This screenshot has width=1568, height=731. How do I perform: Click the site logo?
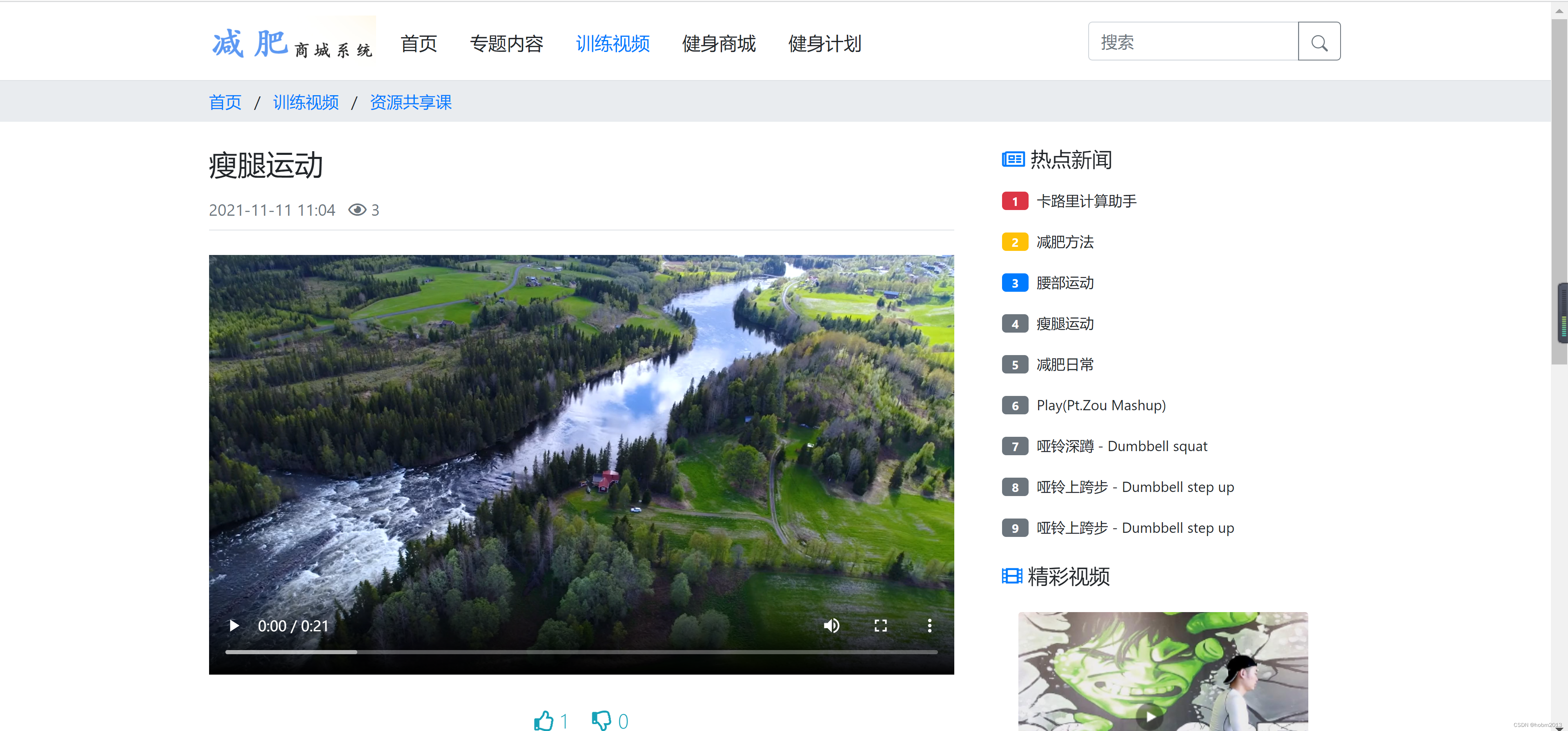tap(293, 40)
